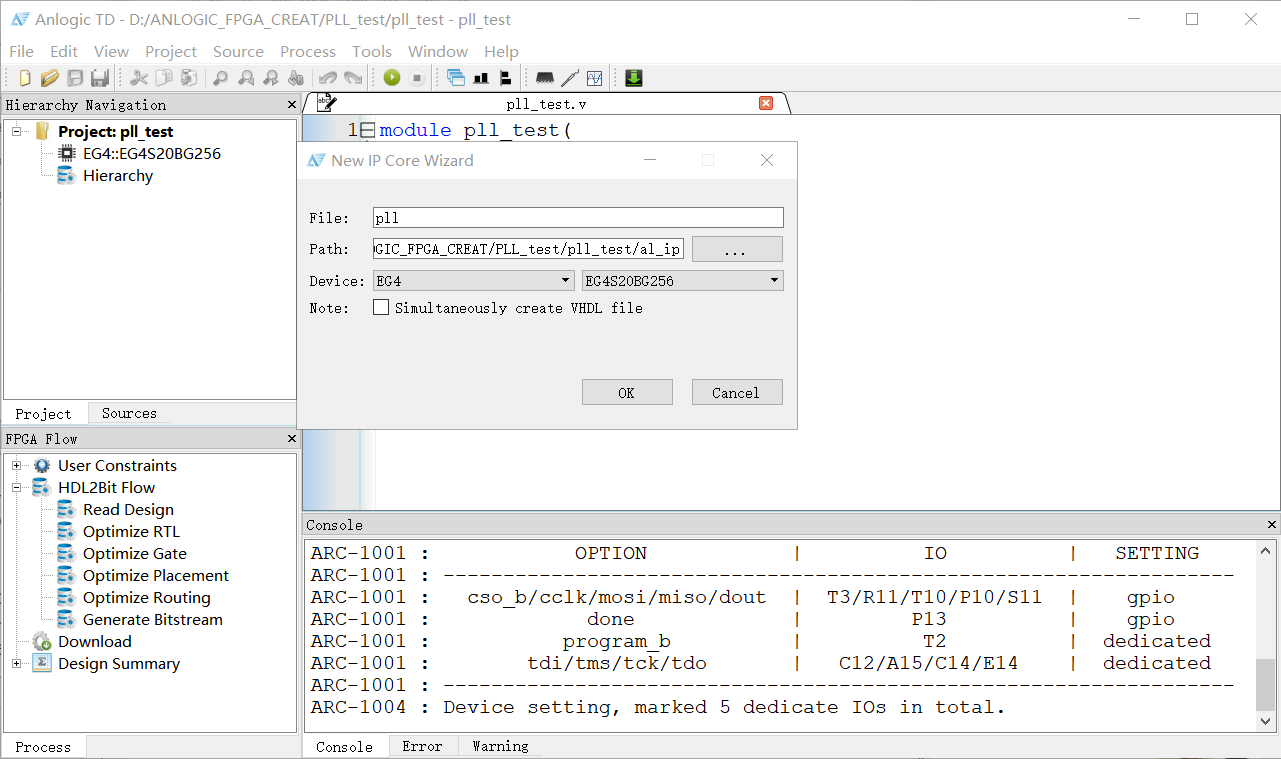
Task: Open the View menu
Action: coord(111,52)
